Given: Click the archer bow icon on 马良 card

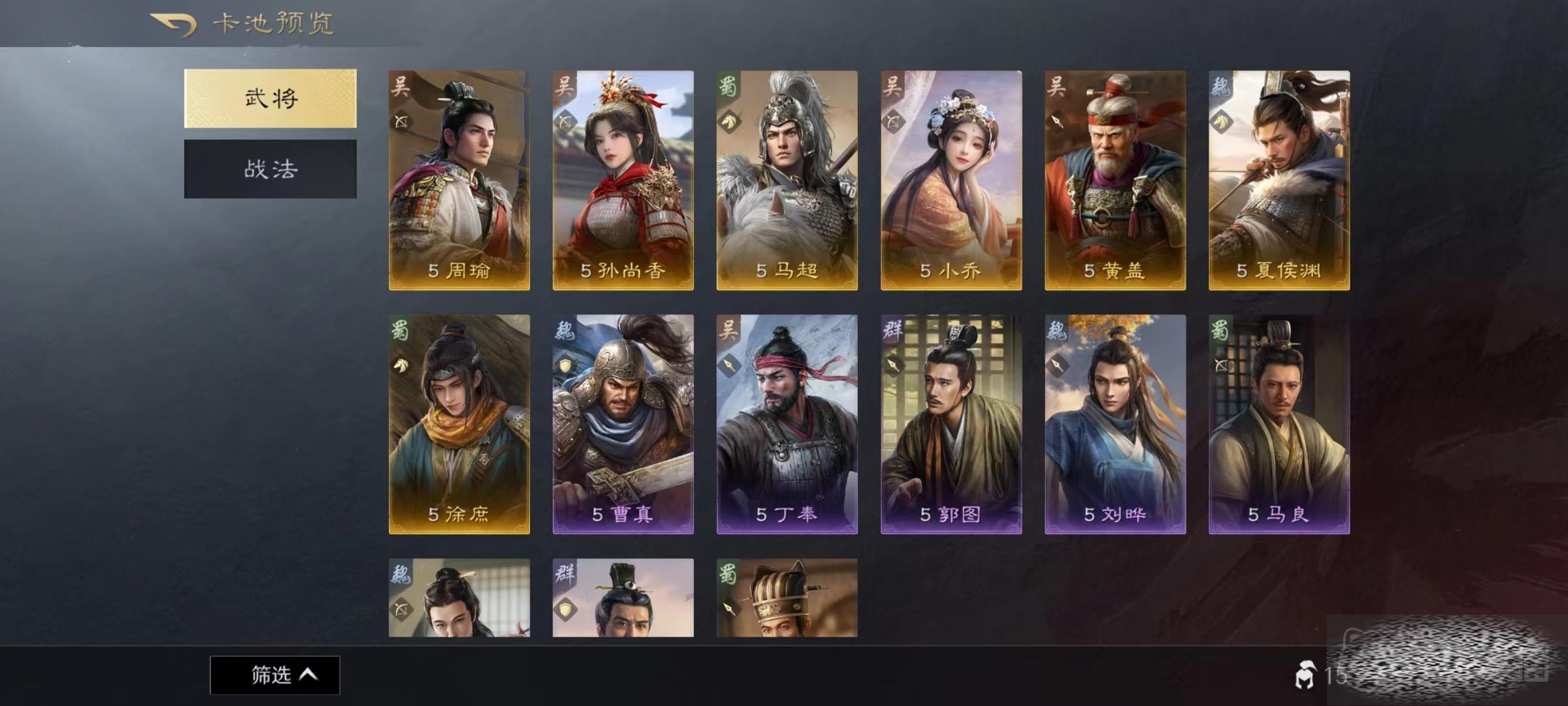Looking at the screenshot, I should click(1221, 365).
